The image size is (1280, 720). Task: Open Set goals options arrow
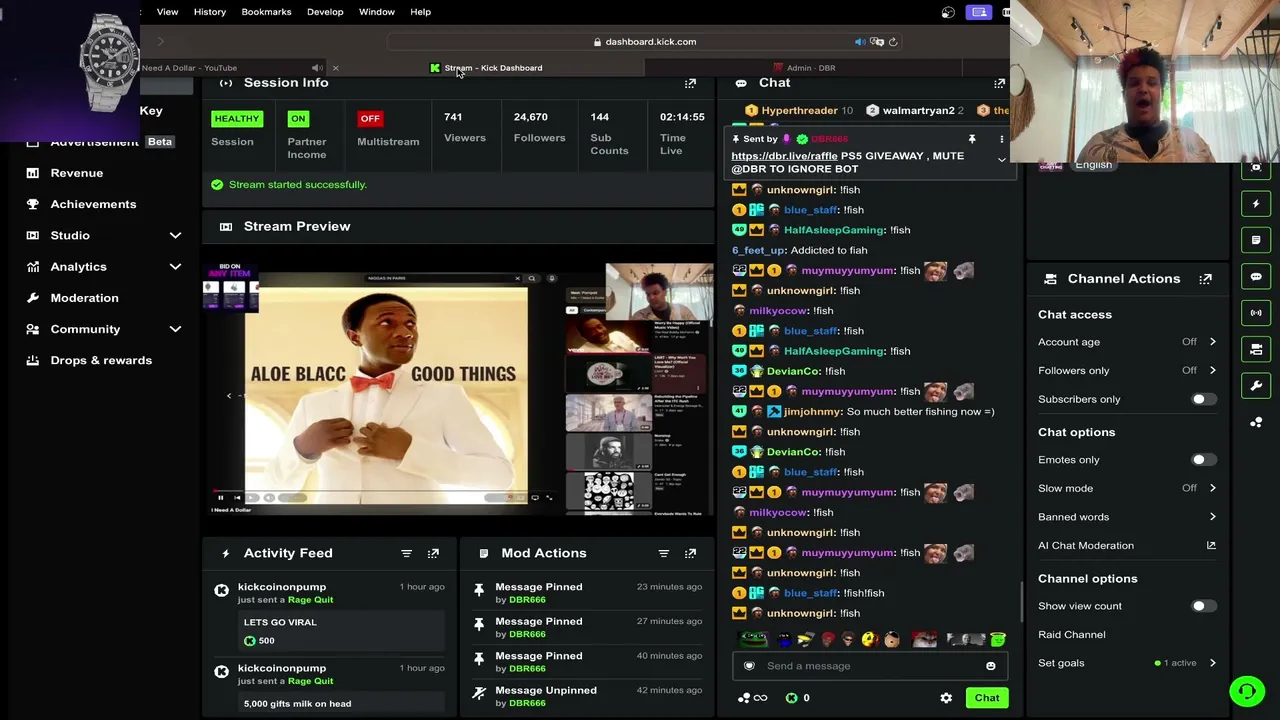click(x=1212, y=663)
